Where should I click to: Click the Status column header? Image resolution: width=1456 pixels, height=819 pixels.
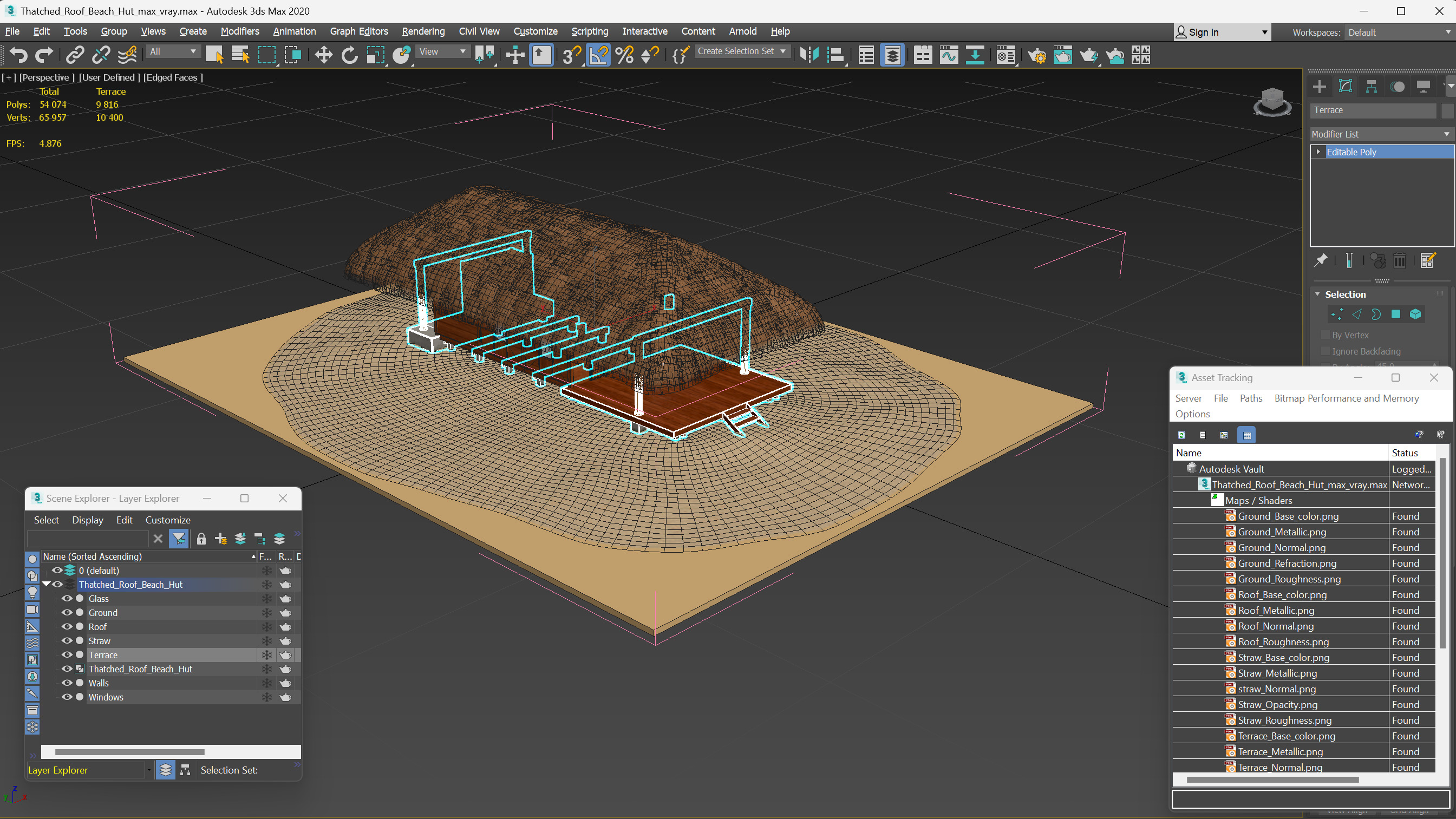click(x=1412, y=453)
